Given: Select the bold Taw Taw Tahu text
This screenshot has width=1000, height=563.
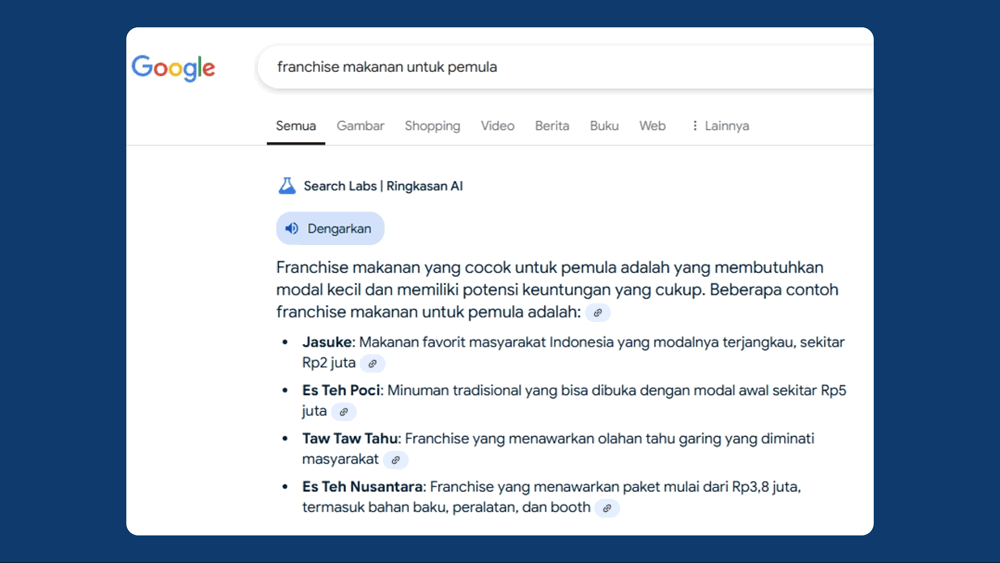Looking at the screenshot, I should coord(350,439).
